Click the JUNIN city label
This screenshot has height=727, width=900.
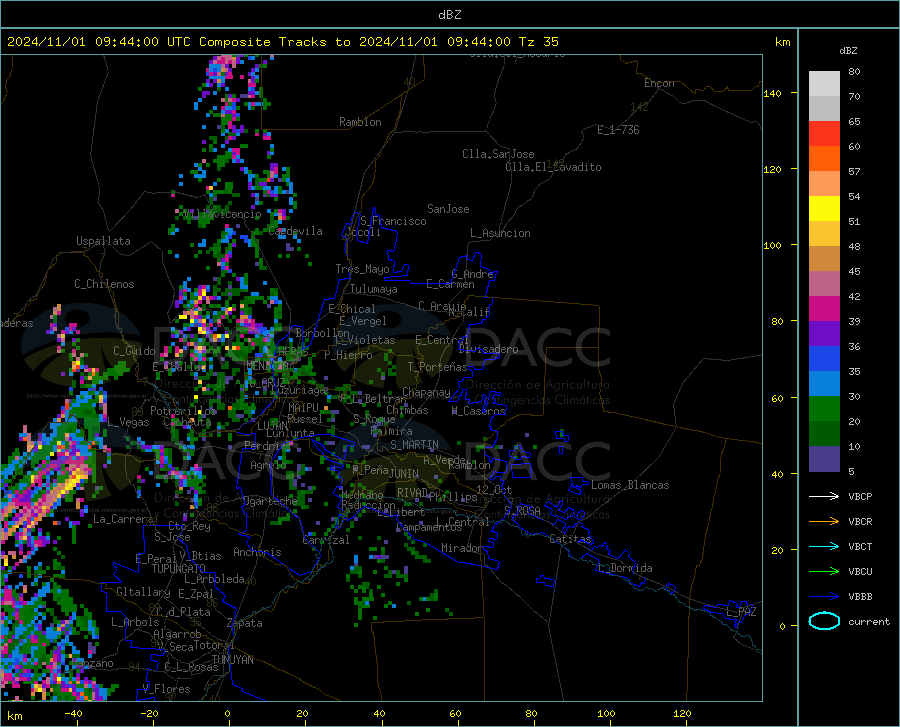(404, 473)
